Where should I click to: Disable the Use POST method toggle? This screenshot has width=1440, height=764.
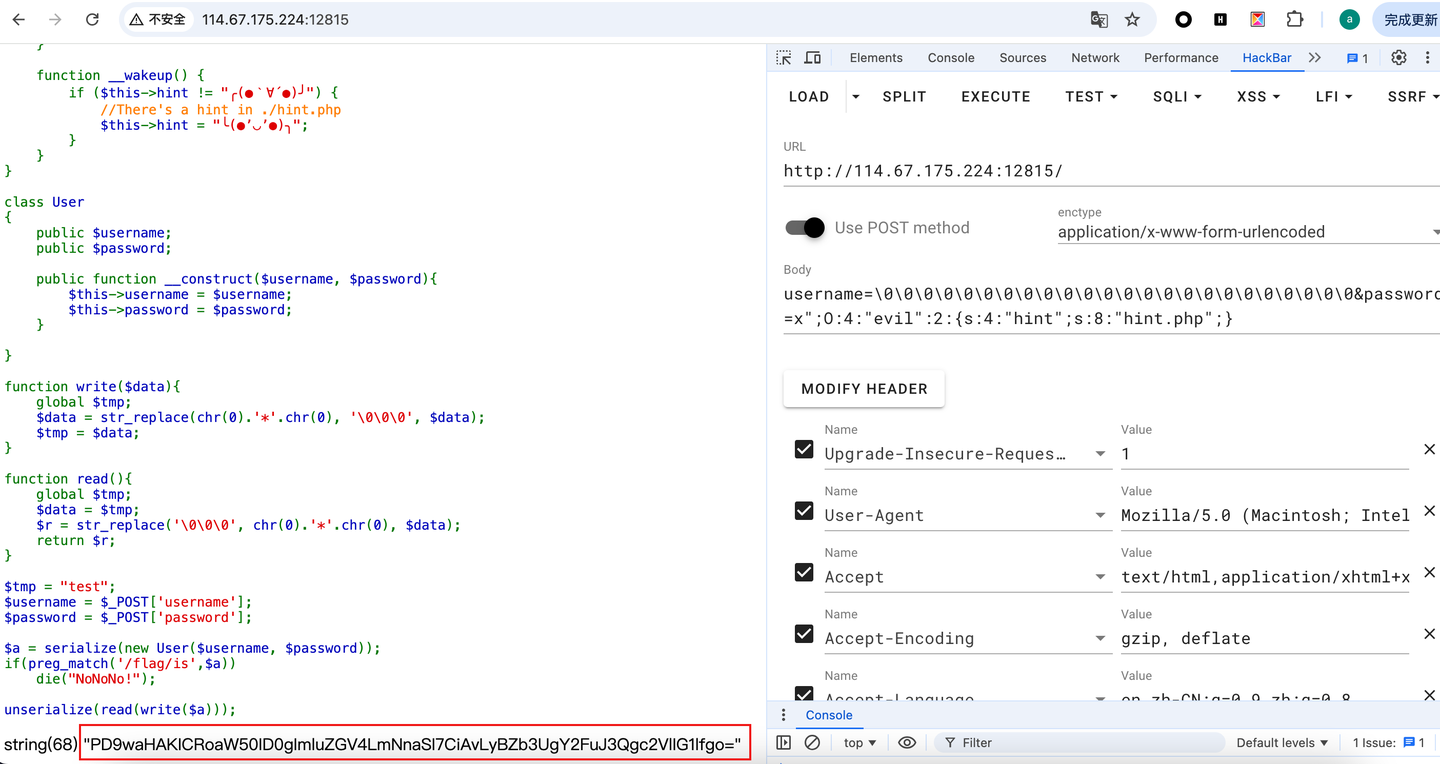point(804,228)
